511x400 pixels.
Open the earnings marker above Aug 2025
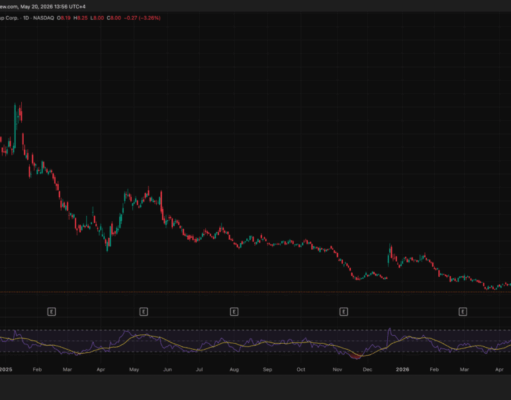click(x=234, y=312)
